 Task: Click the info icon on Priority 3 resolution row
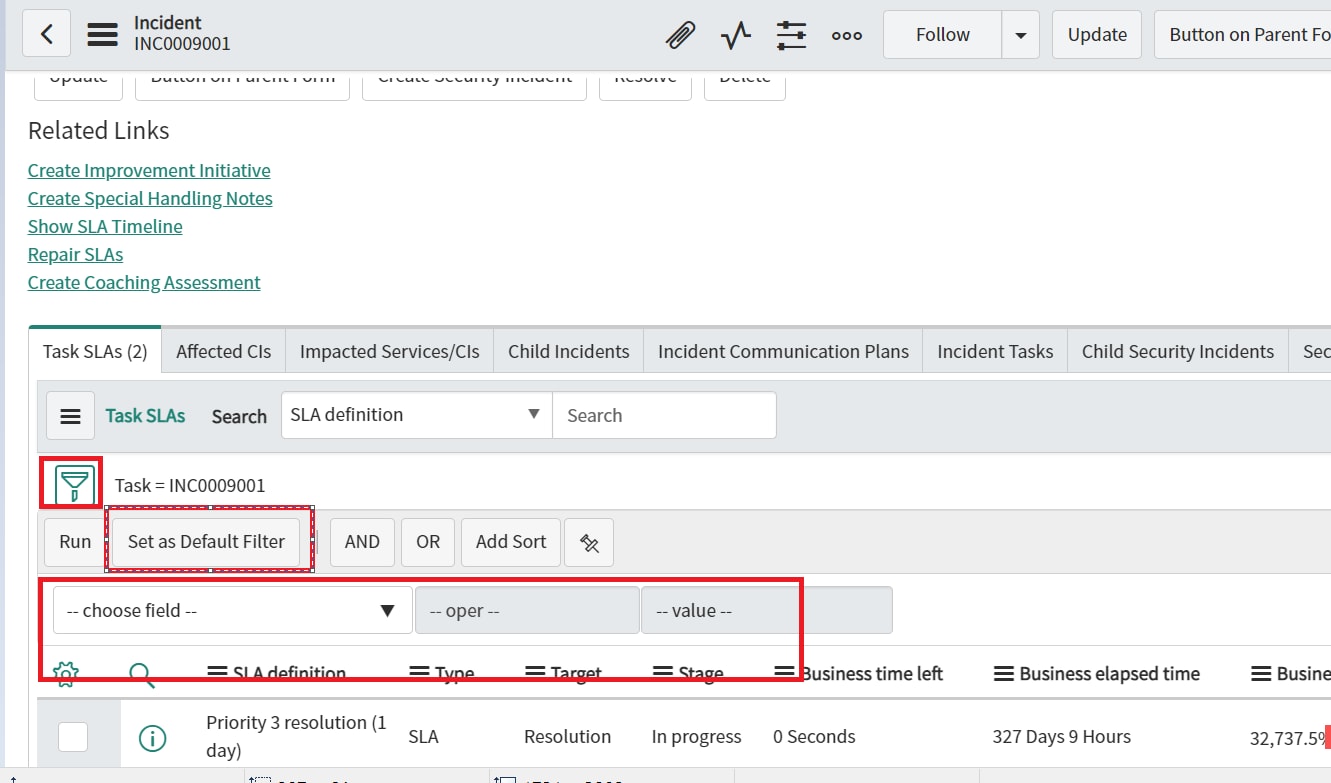(x=152, y=737)
